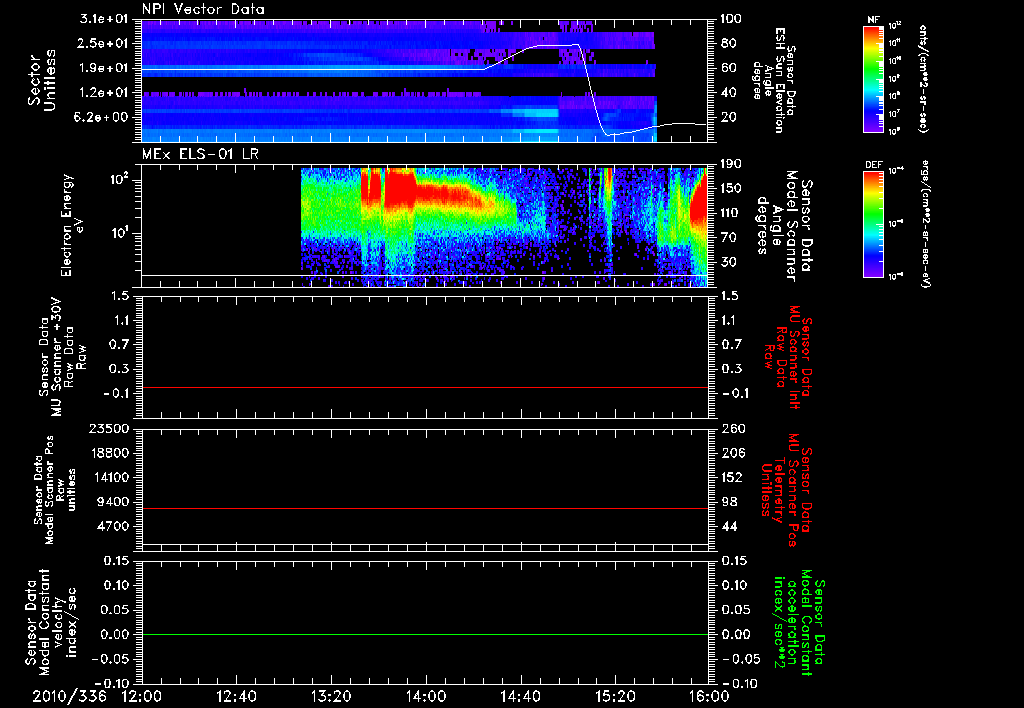The height and width of the screenshot is (708, 1024).
Task: Click the "Electron Energy eV" axis title
Action: [71, 225]
